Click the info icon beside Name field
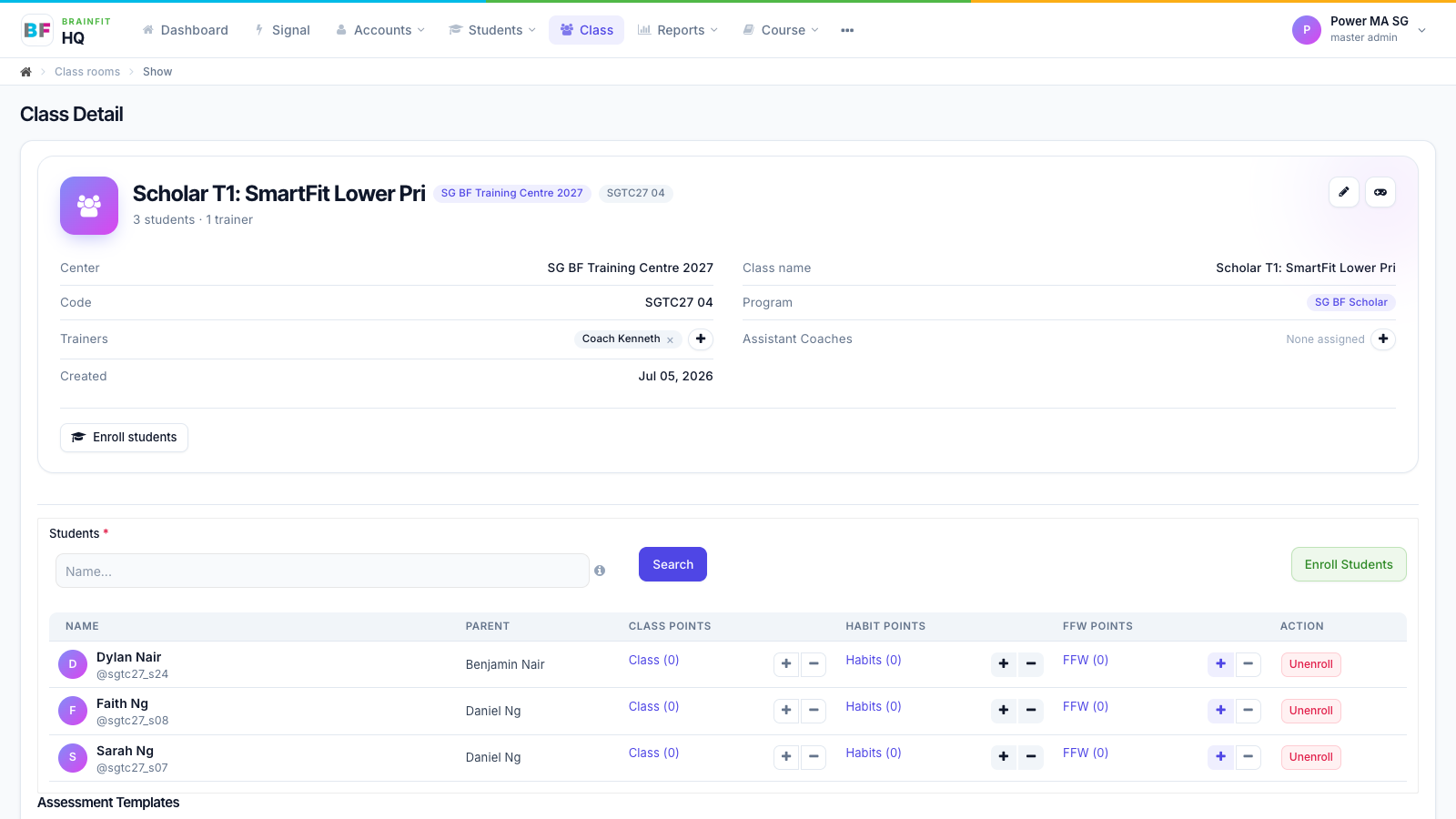Image resolution: width=1456 pixels, height=819 pixels. [x=600, y=571]
